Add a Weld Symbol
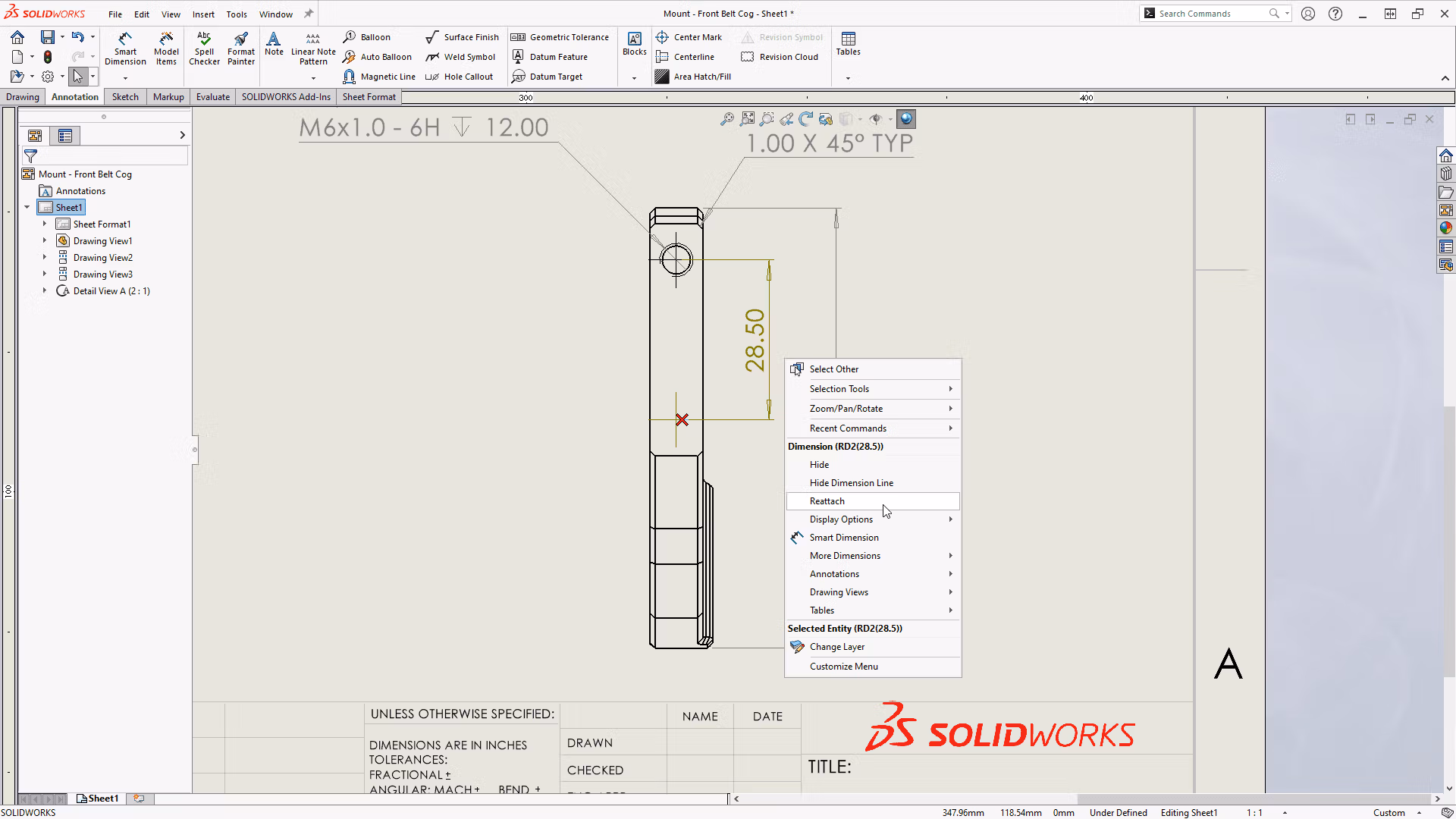Viewport: 1456px width, 819px height. [x=460, y=57]
